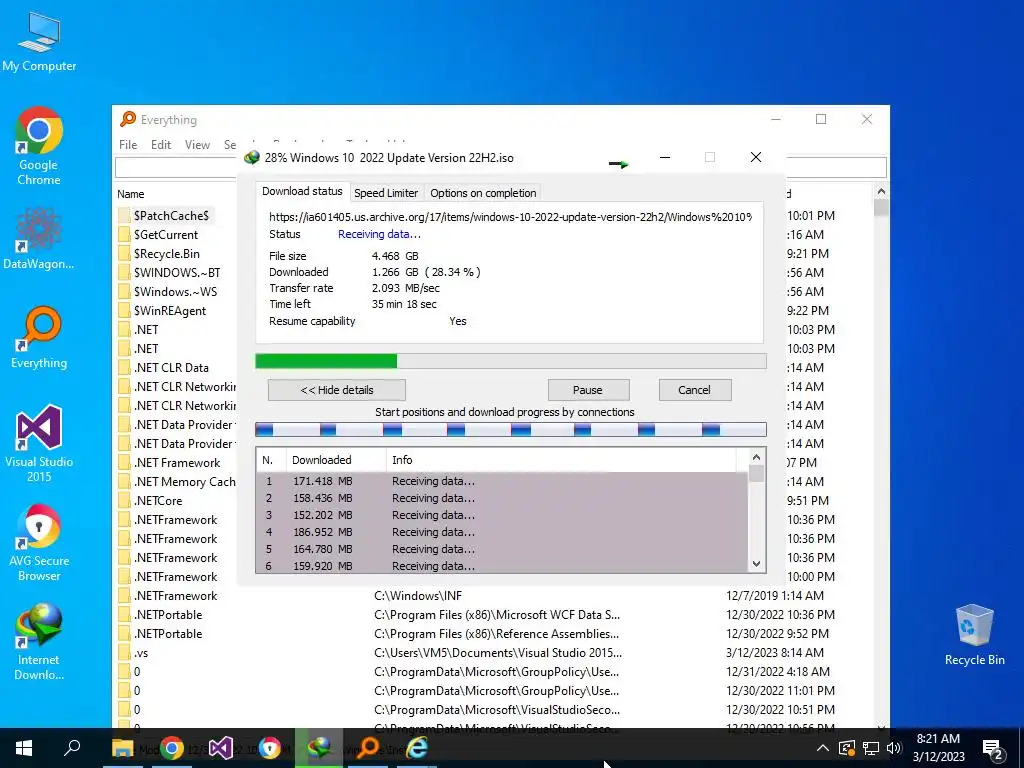1024x768 pixels.
Task: Click Hide details button
Action: [336, 390]
